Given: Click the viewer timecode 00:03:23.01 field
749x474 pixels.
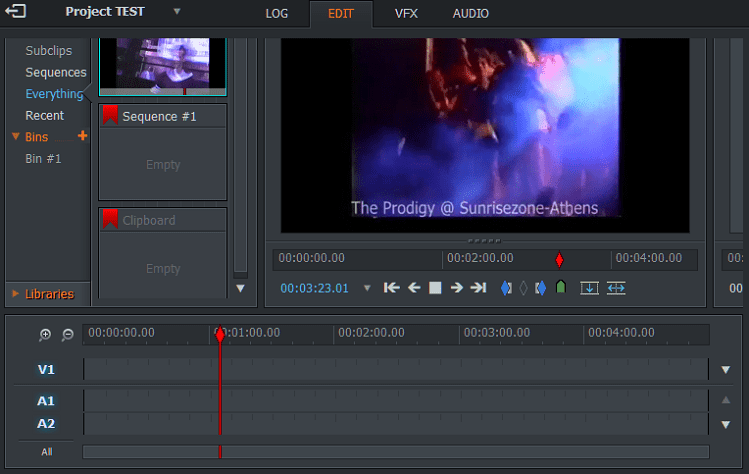Looking at the screenshot, I should (314, 288).
